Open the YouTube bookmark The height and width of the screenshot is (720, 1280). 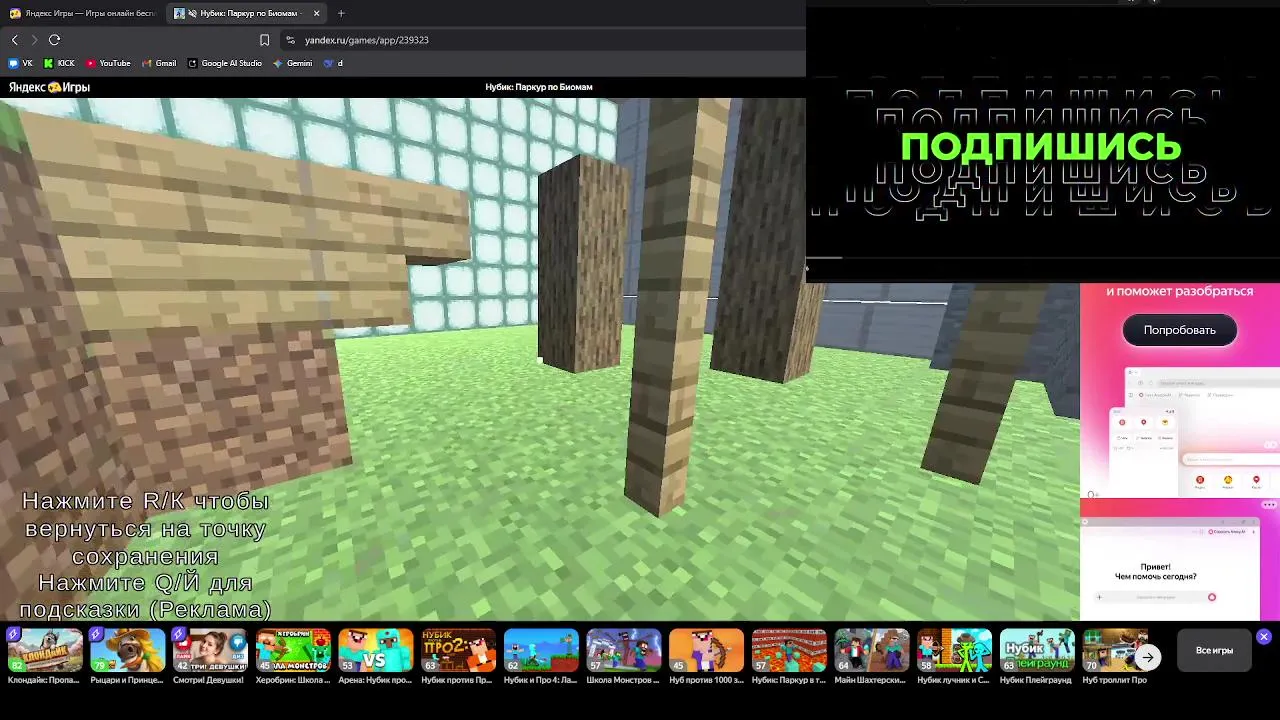point(108,63)
